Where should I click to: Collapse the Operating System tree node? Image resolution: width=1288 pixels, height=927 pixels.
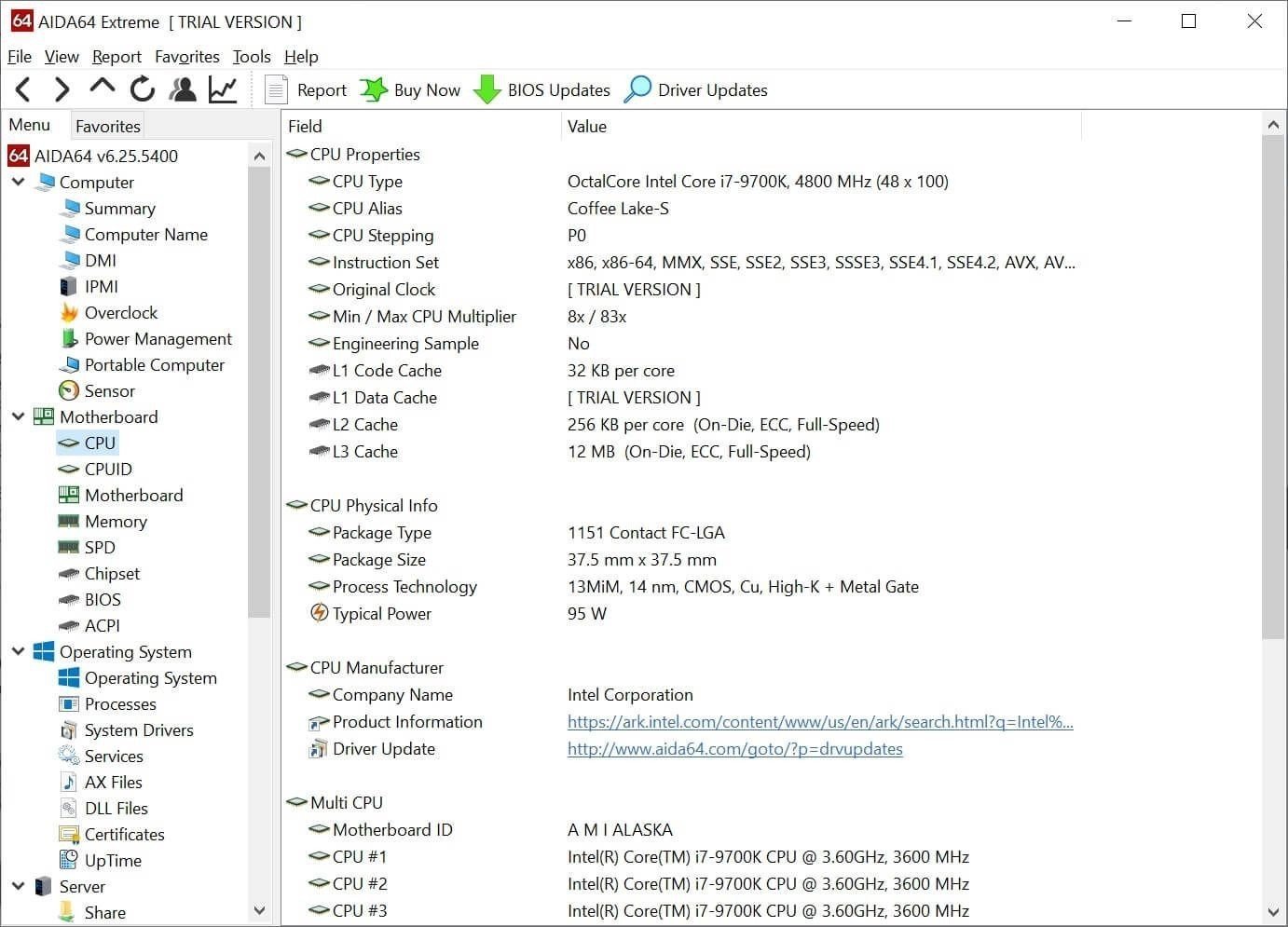(x=19, y=651)
